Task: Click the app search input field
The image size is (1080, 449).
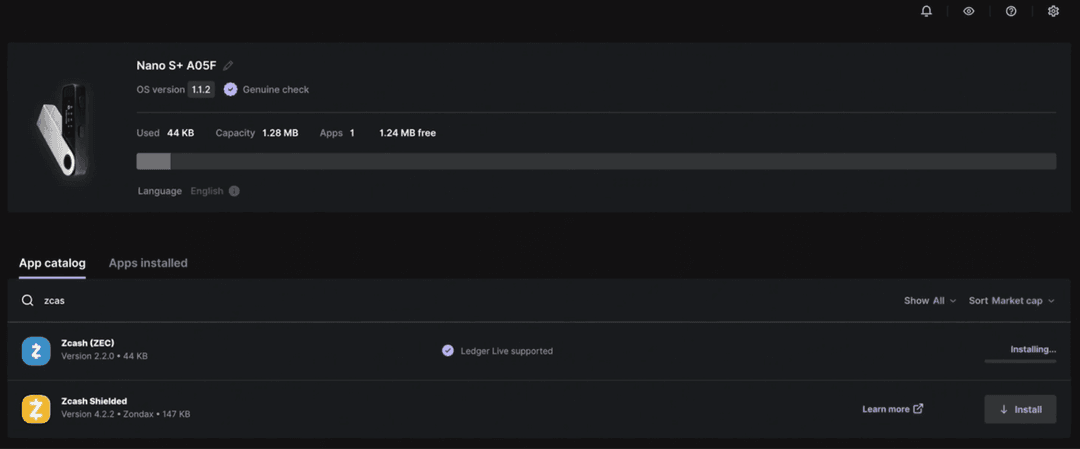Action: 400,300
